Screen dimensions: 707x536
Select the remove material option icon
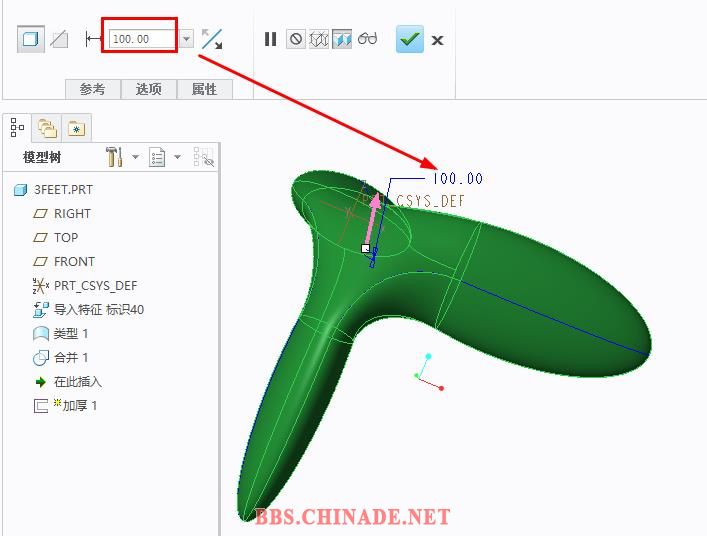tap(59, 40)
